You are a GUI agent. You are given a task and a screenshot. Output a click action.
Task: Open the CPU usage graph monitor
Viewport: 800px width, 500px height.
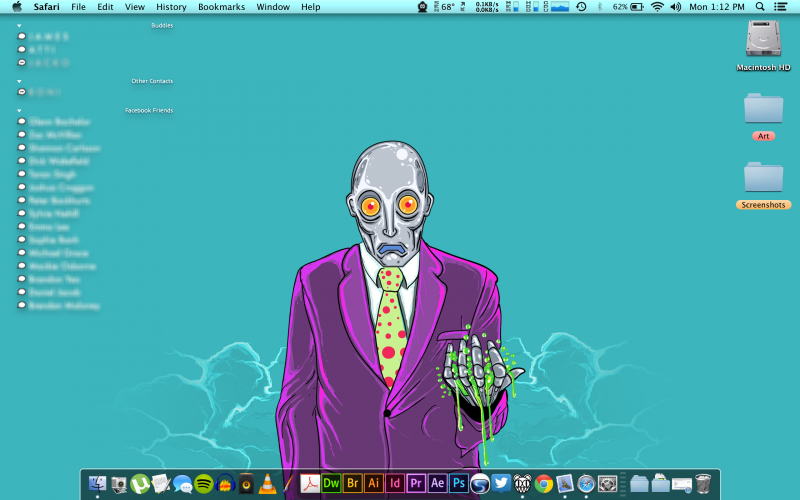click(x=556, y=7)
